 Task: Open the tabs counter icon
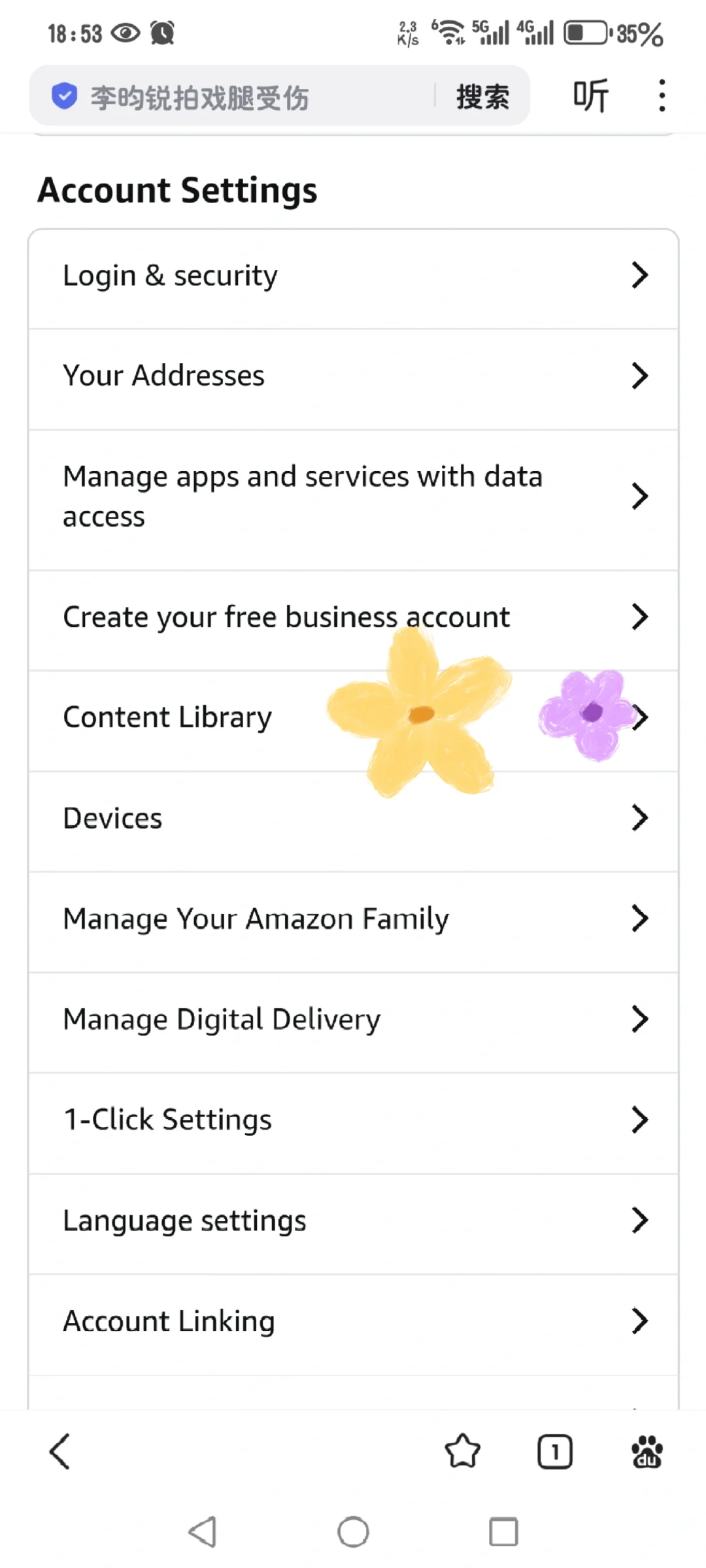pos(554,1452)
